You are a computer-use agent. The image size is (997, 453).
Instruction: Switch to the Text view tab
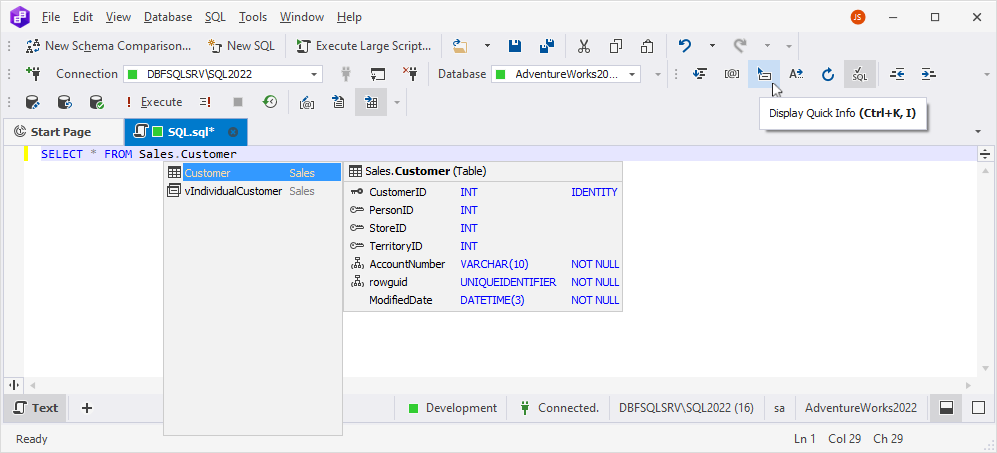click(36, 408)
